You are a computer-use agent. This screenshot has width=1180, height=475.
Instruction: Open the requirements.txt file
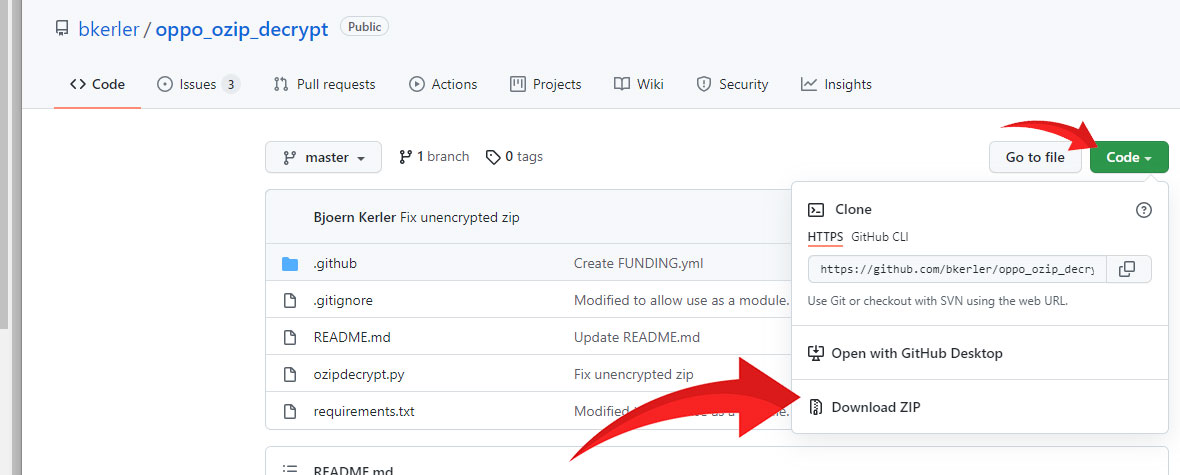364,412
